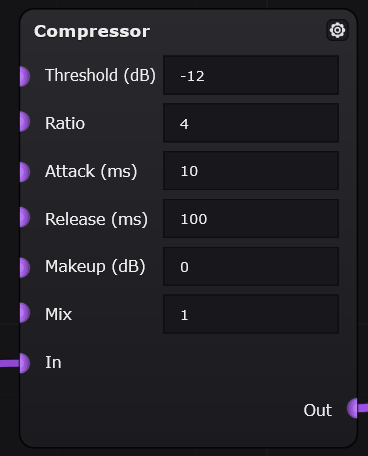Edit the Threshold value field showing -12

click(251, 75)
